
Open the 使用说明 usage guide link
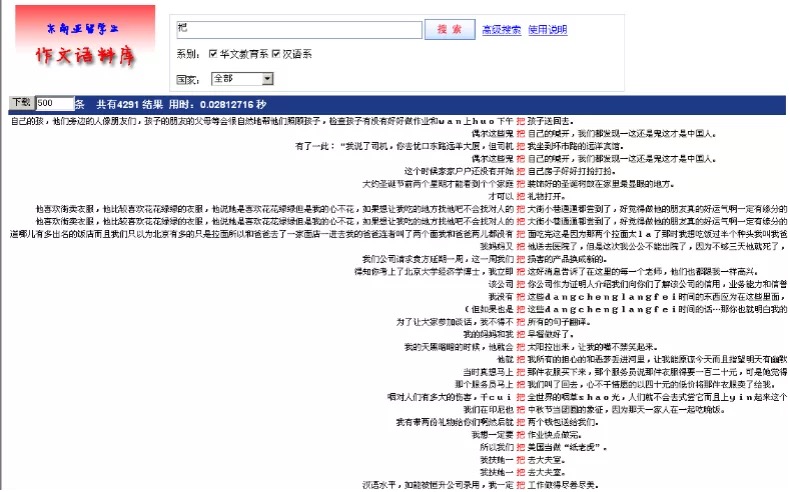pos(547,30)
